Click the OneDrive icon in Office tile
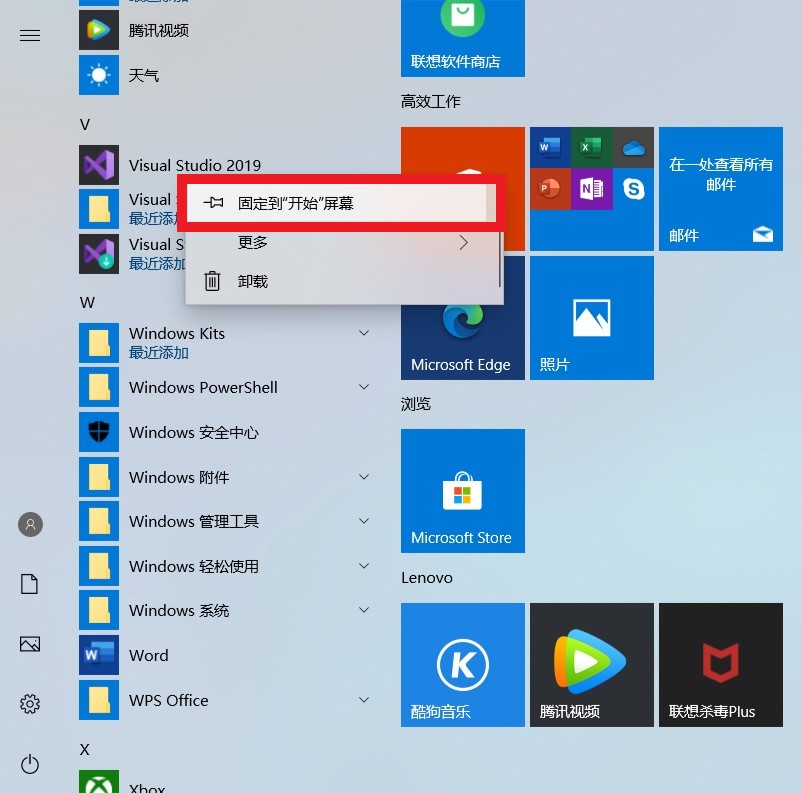The width and height of the screenshot is (802, 793). (633, 147)
